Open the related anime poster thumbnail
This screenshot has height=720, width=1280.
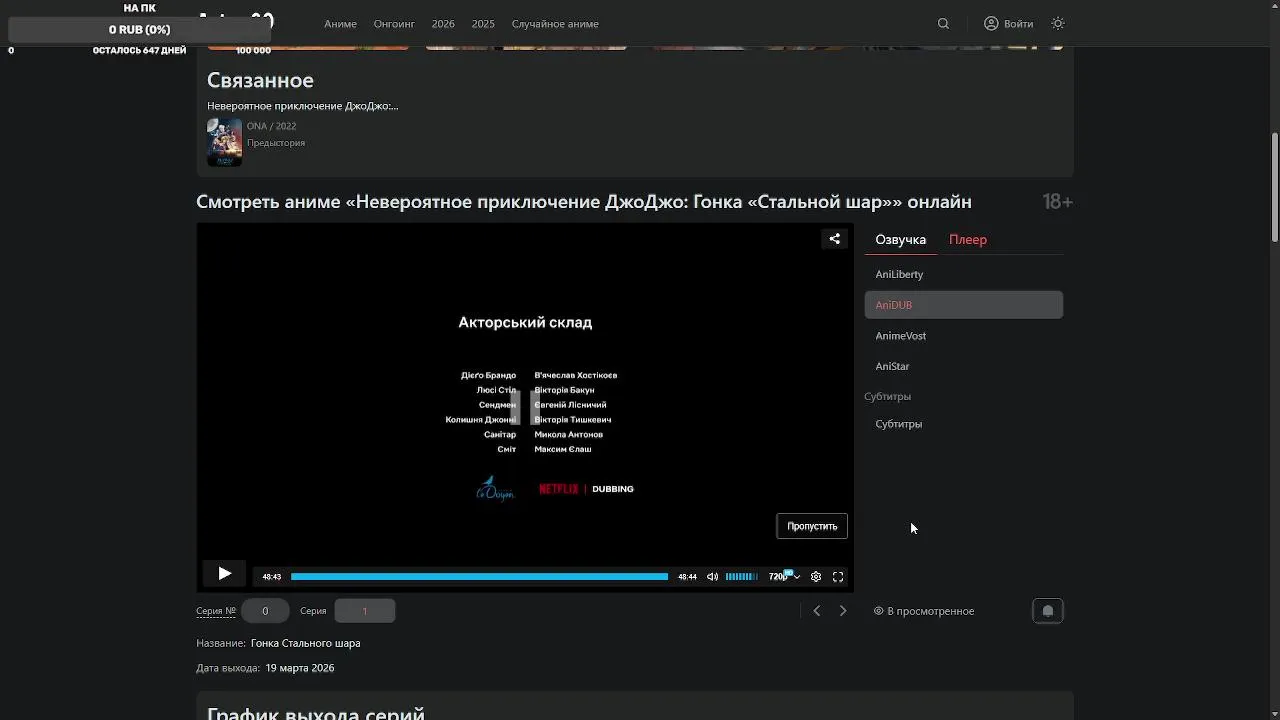tap(224, 142)
